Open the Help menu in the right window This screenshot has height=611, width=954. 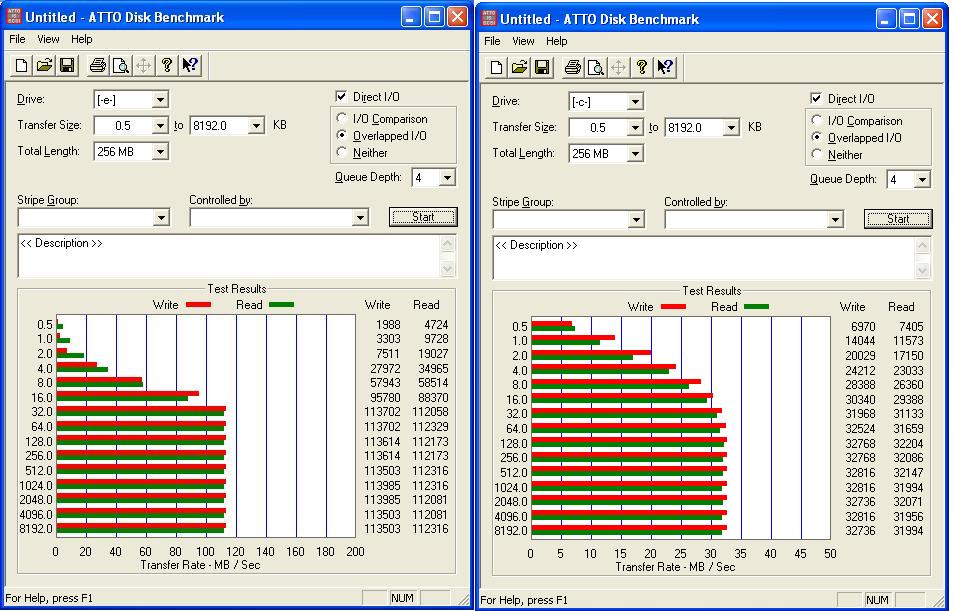pos(557,41)
